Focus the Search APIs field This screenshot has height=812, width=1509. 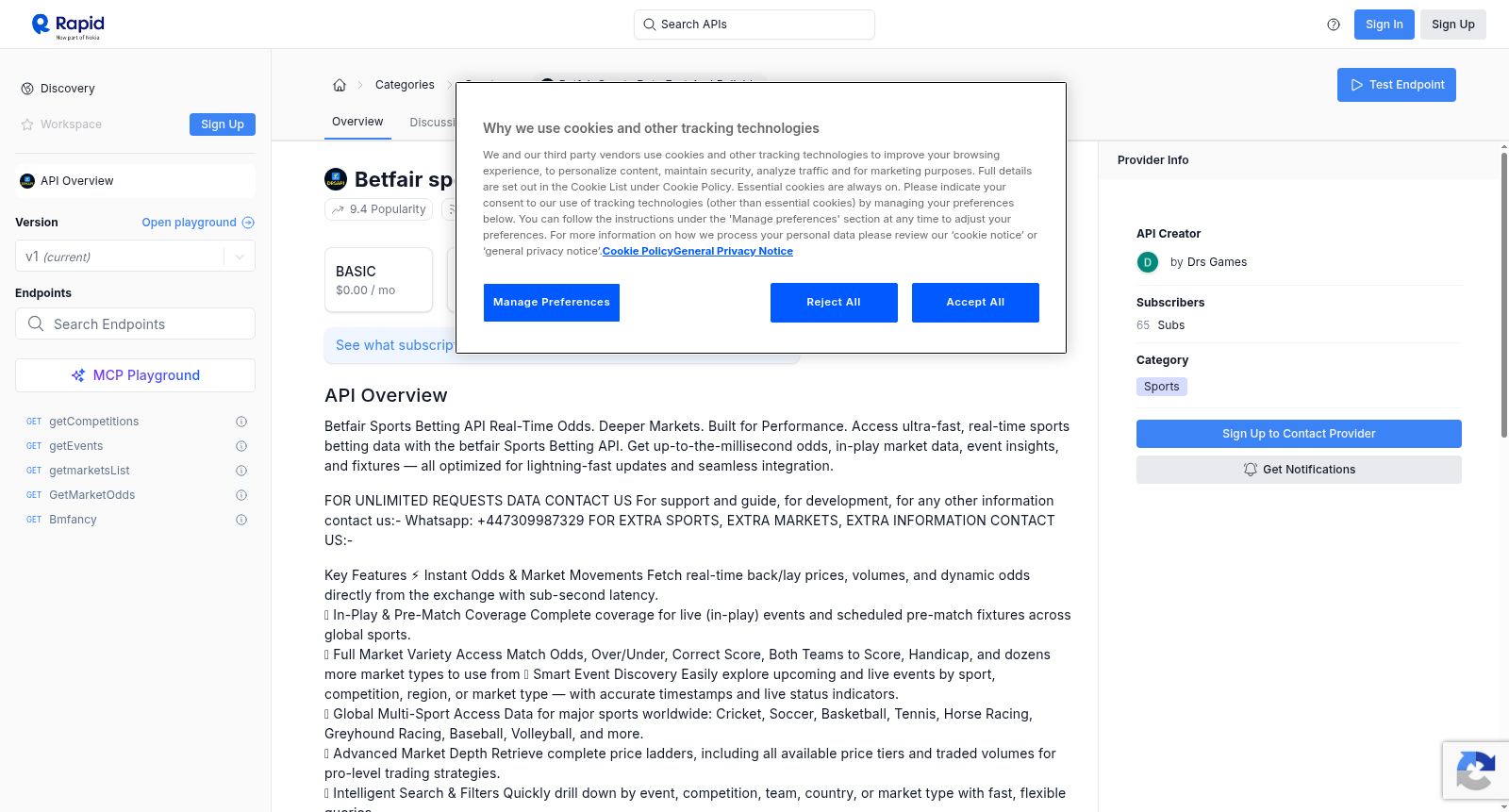point(754,25)
